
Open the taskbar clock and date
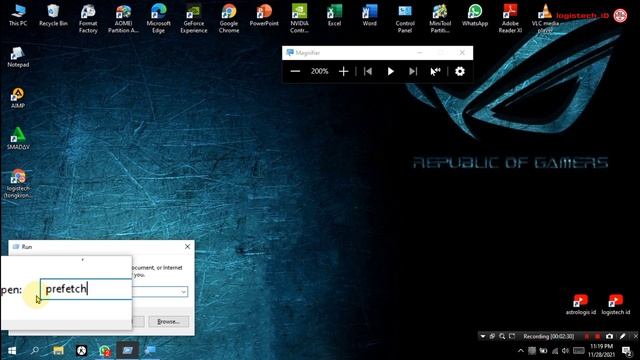601,351
